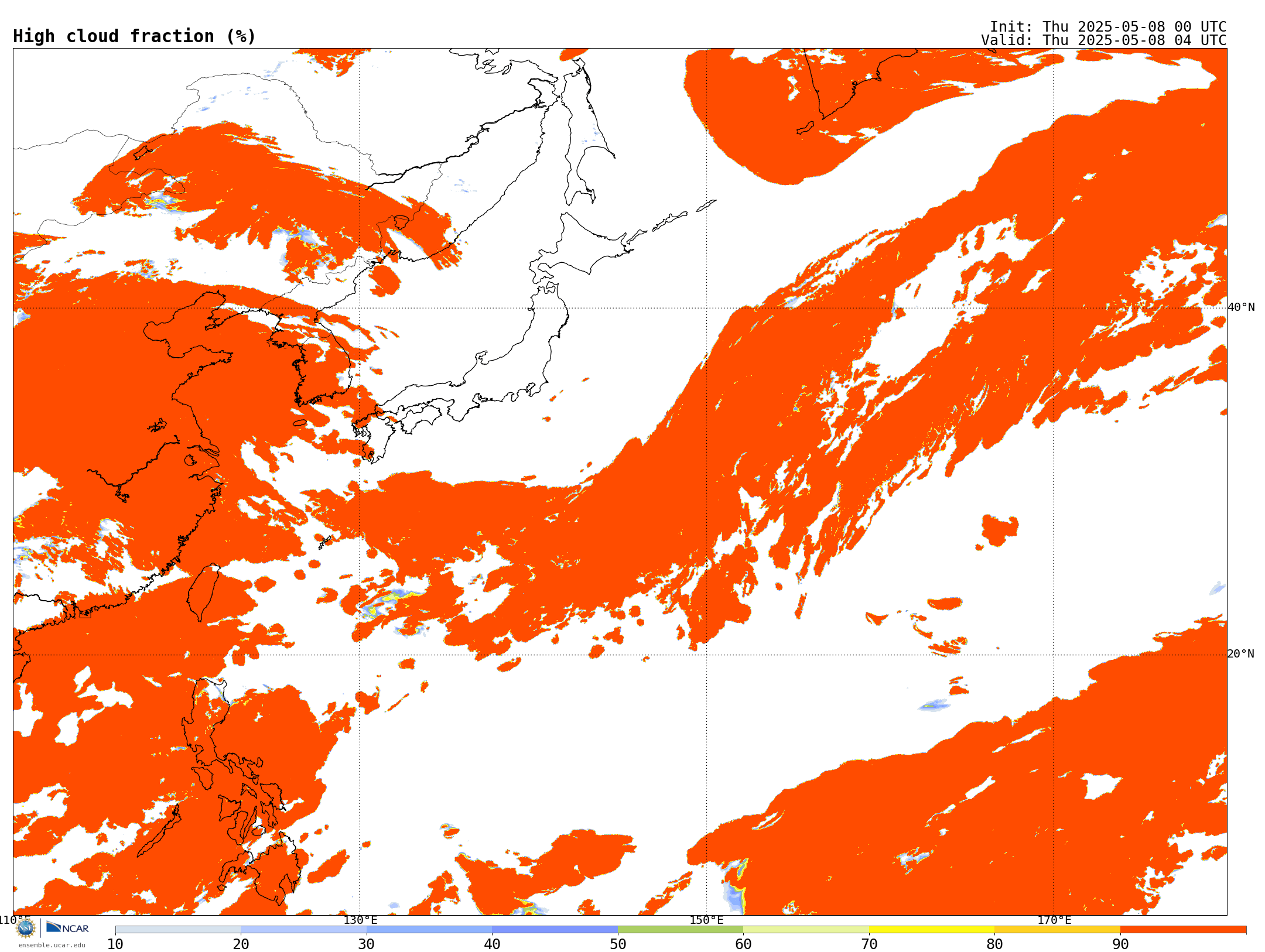Select the 70-80 yellow colorbar segment
1265x952 pixels.
tap(932, 930)
